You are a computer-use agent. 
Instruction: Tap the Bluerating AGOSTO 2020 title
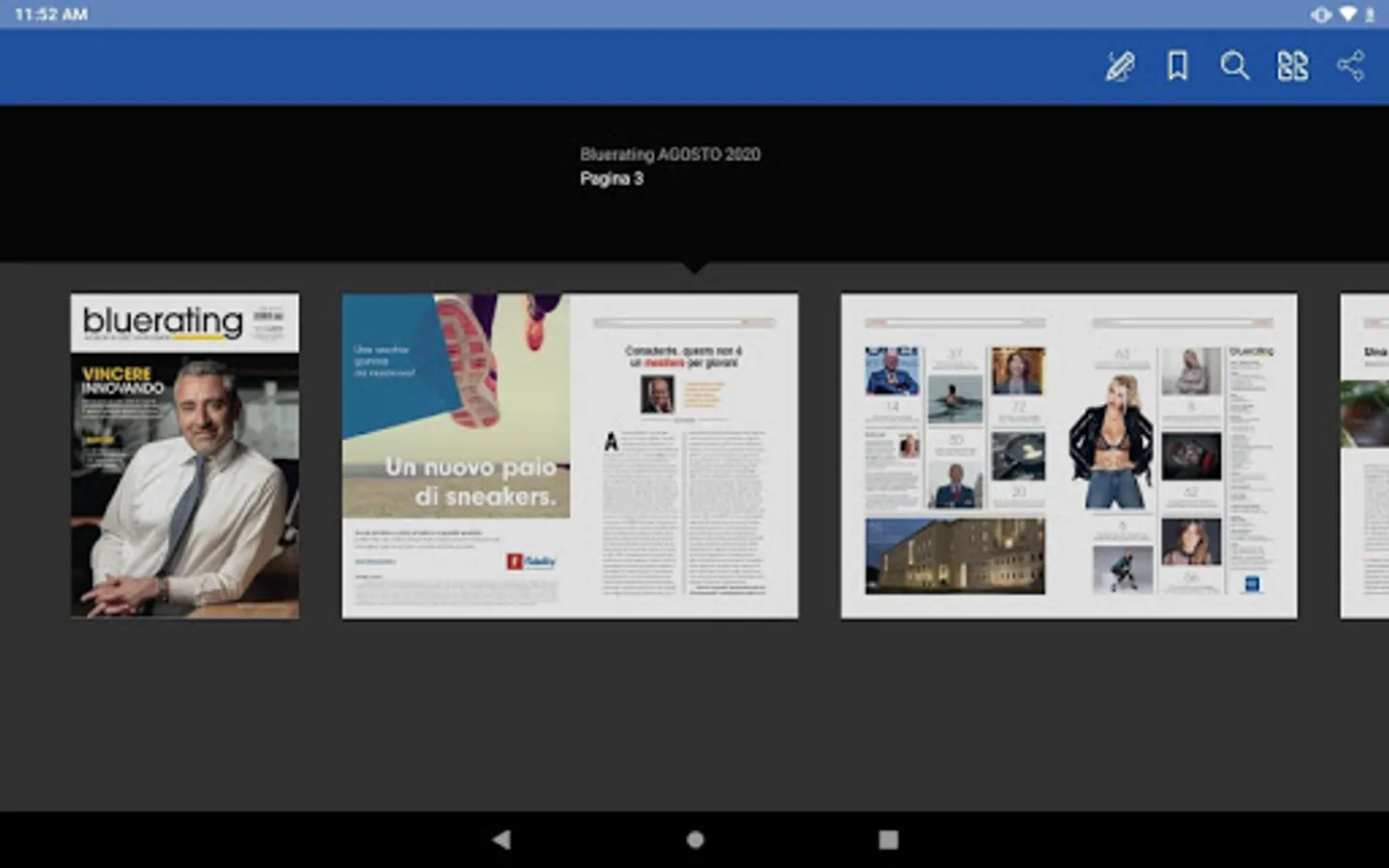pos(669,154)
